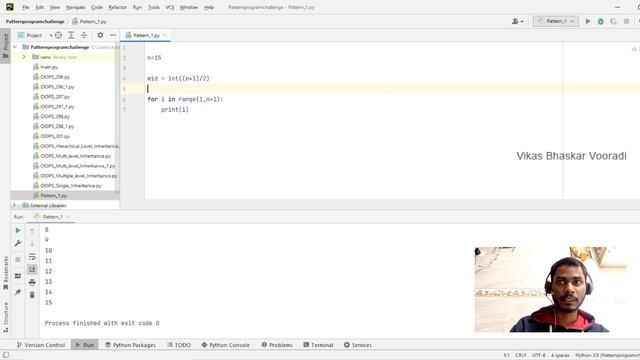Image resolution: width=640 pixels, height=360 pixels.
Task: Rerun Pattern_1 in Run panel
Action: [18, 231]
